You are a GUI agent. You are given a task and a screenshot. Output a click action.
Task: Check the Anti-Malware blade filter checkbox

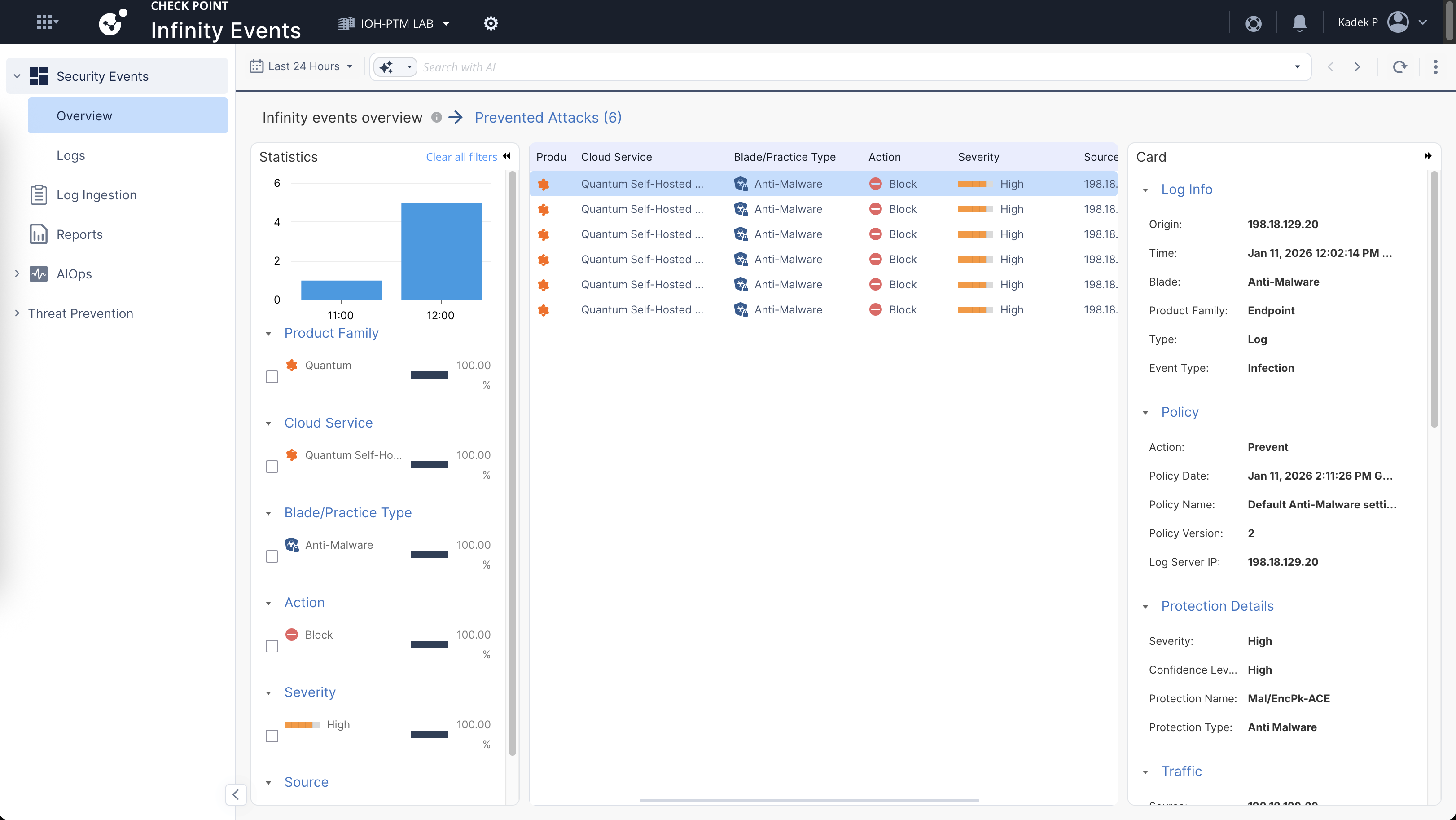click(272, 556)
